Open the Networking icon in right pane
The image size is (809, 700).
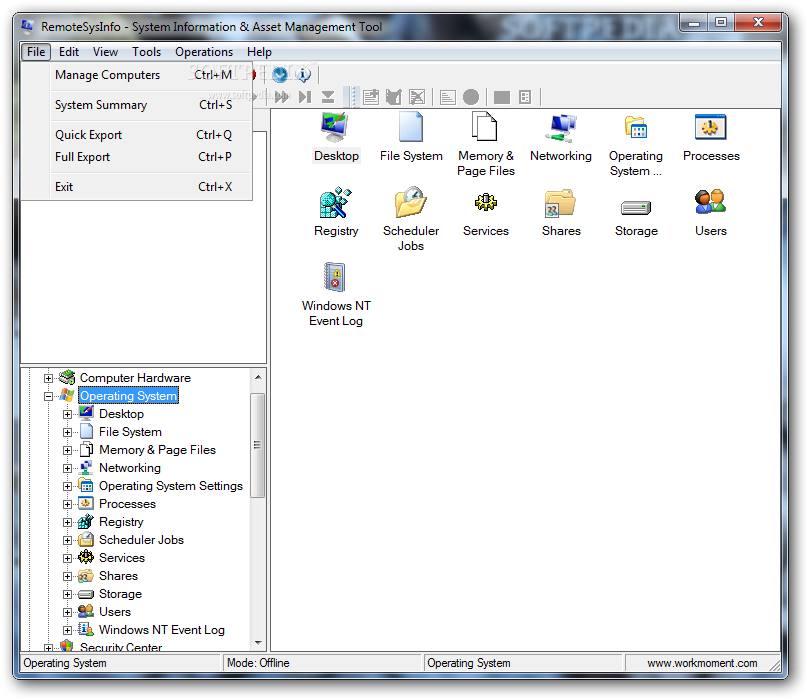coord(561,127)
